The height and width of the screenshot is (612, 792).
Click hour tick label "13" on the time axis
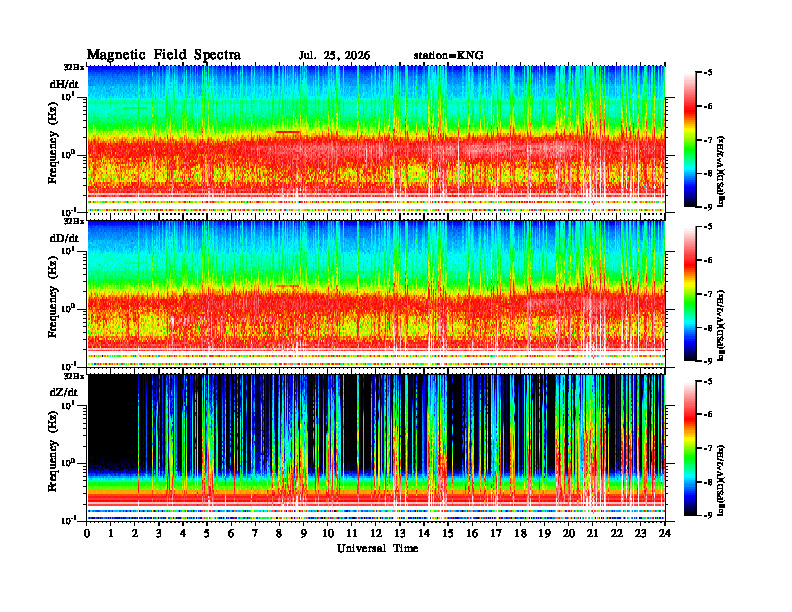click(x=400, y=534)
